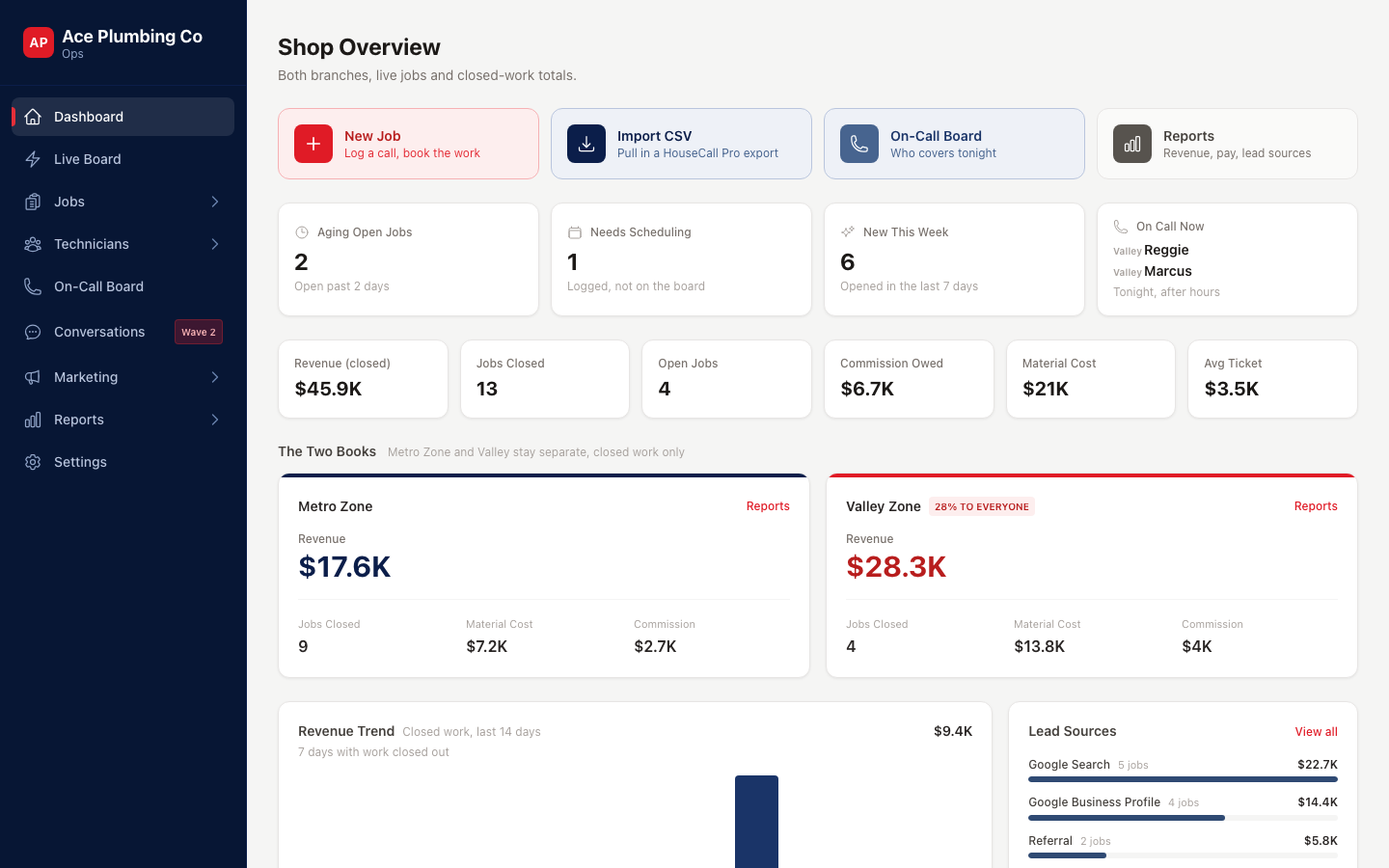Click Metro Zone revenue $17.6K
The image size is (1389, 868).
[x=344, y=566]
